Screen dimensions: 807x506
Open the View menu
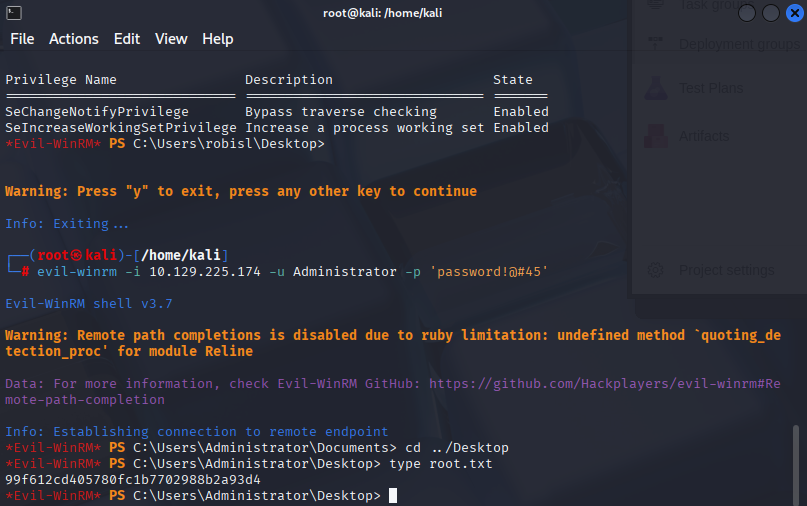[171, 39]
